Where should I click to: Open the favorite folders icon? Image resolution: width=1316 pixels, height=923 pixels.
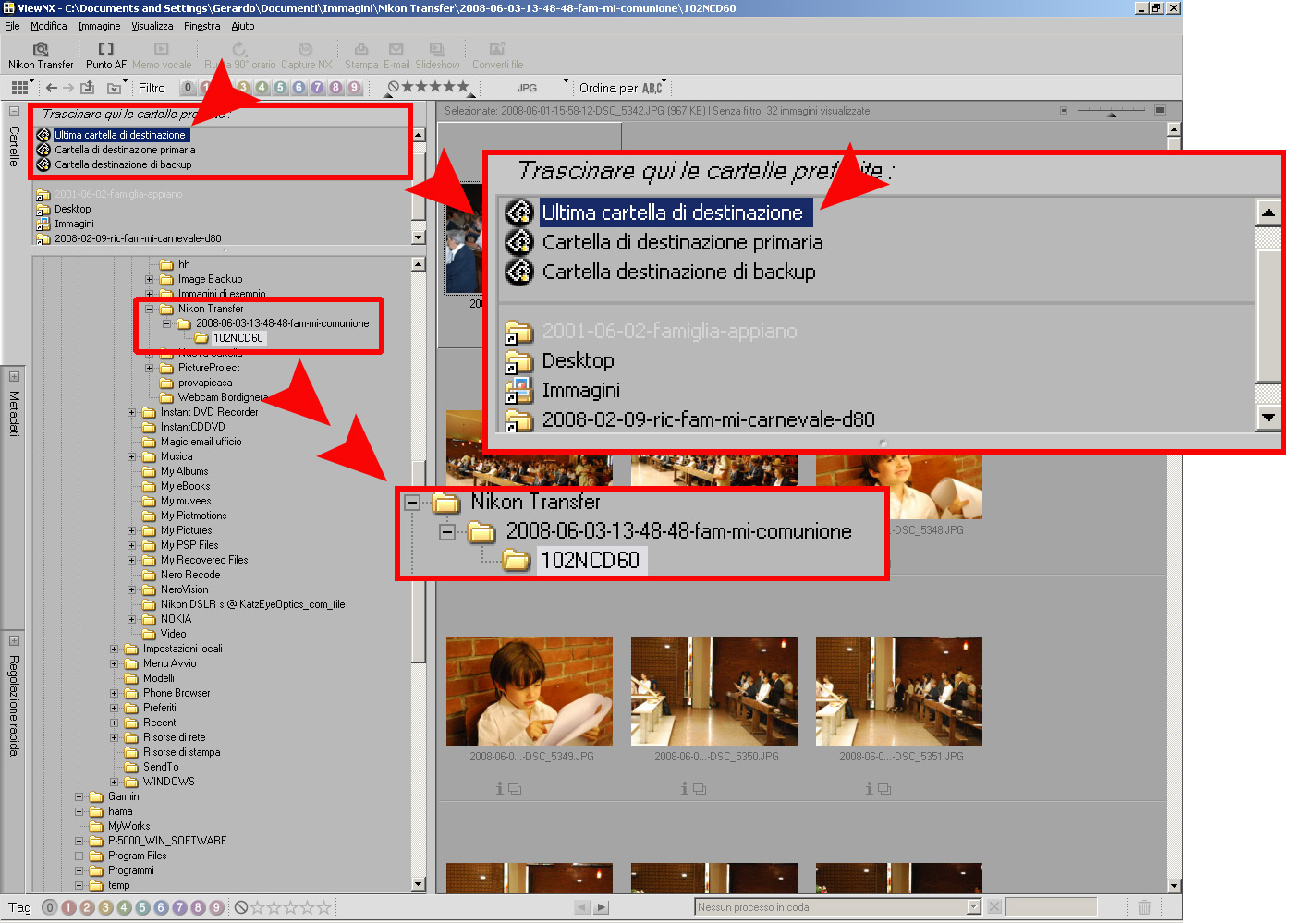(115, 88)
